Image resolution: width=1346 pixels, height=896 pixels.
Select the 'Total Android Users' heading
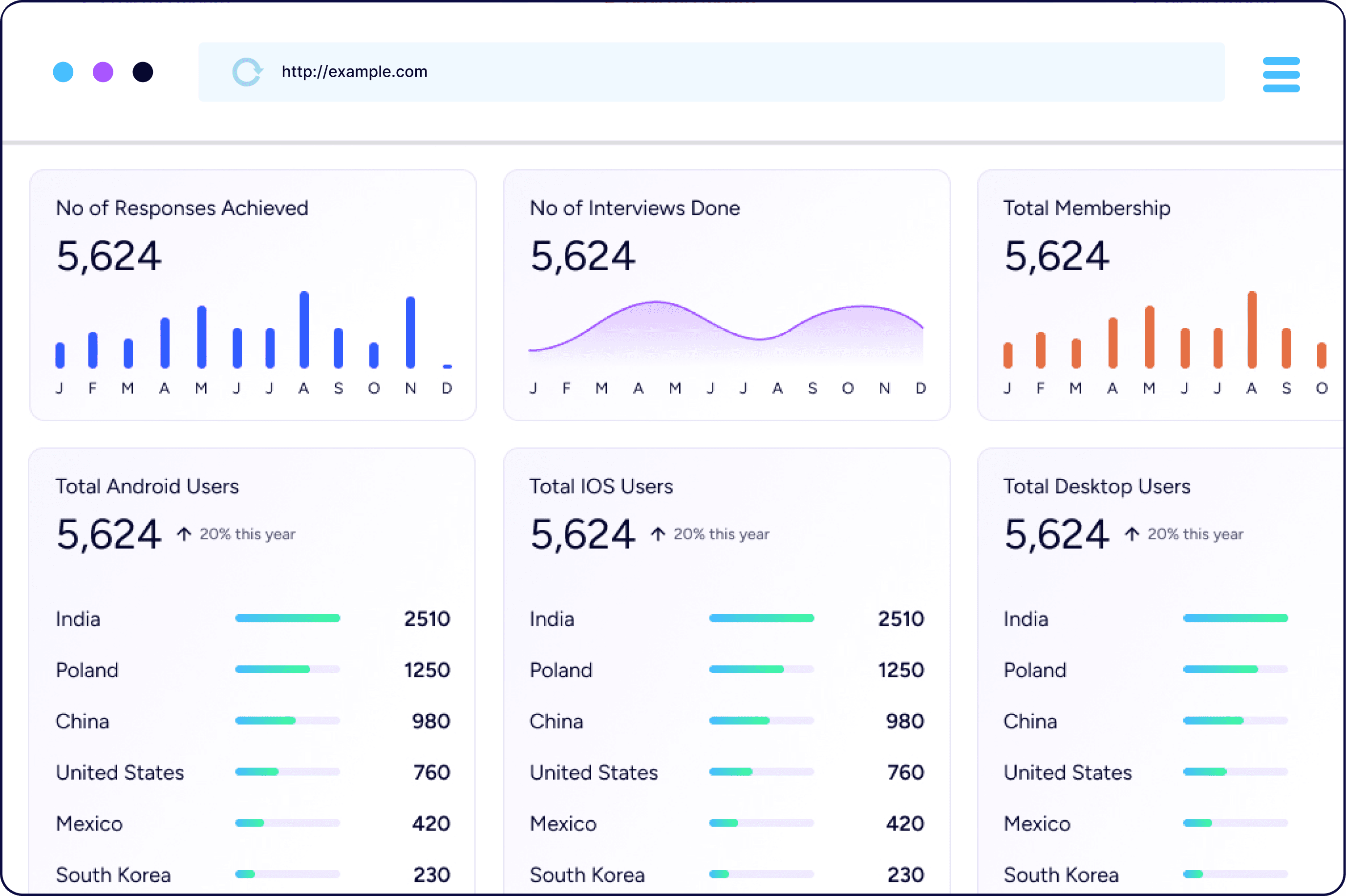[x=147, y=486]
